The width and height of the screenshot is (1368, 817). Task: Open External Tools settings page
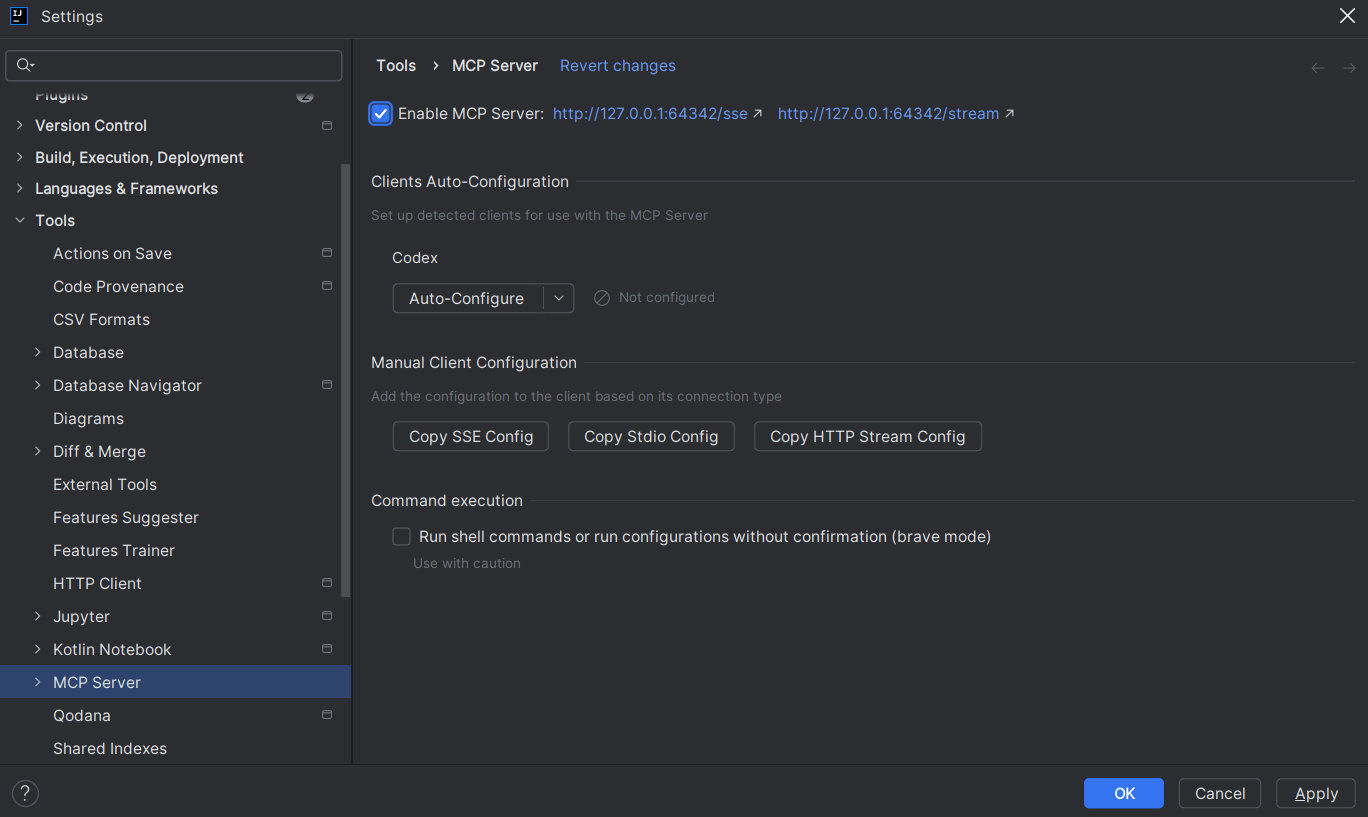pos(105,485)
